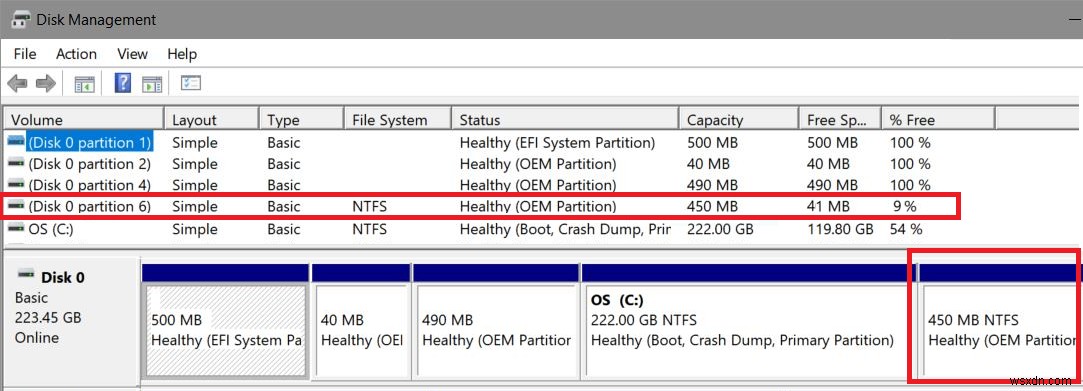Open the File menu

[25, 54]
